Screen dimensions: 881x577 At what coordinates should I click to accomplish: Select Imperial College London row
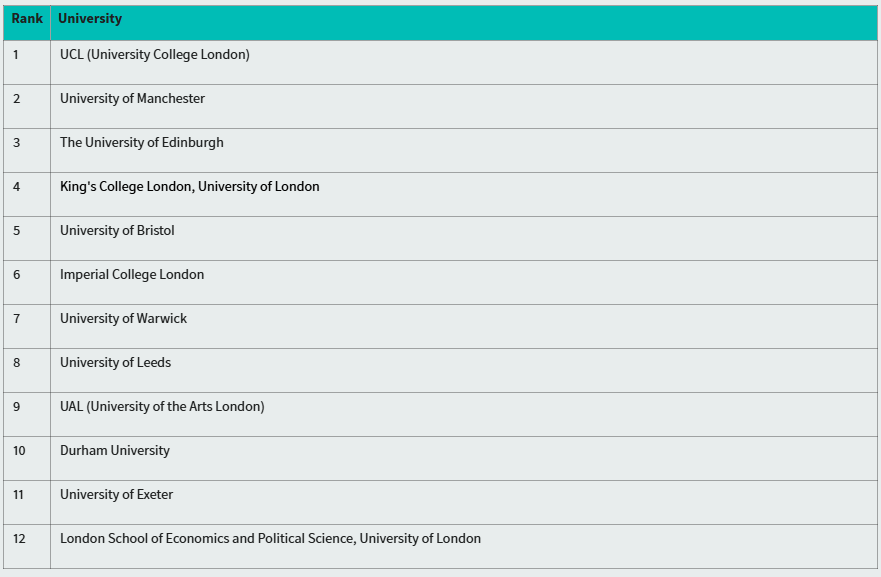(x=440, y=283)
